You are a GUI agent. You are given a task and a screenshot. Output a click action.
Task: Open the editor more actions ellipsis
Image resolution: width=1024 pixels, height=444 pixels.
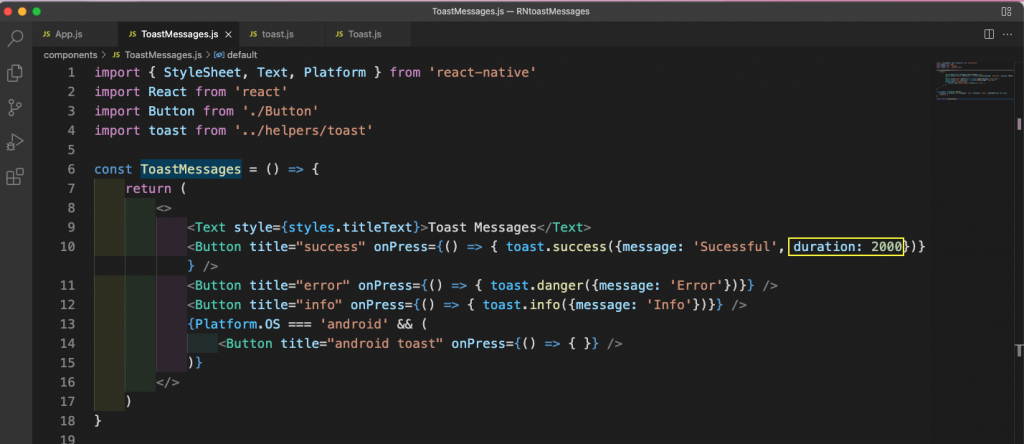point(1007,34)
